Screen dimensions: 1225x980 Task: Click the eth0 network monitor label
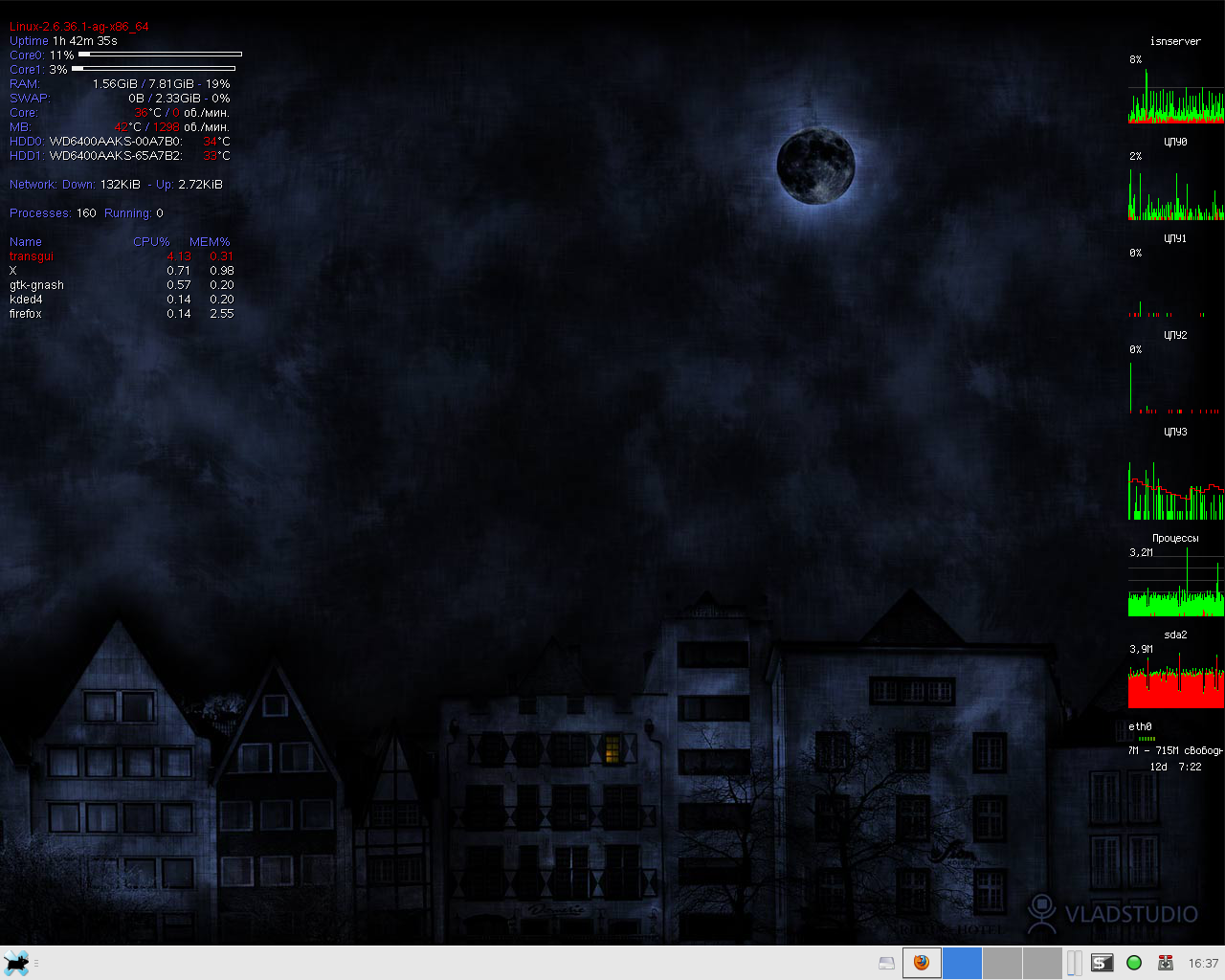[x=1140, y=727]
